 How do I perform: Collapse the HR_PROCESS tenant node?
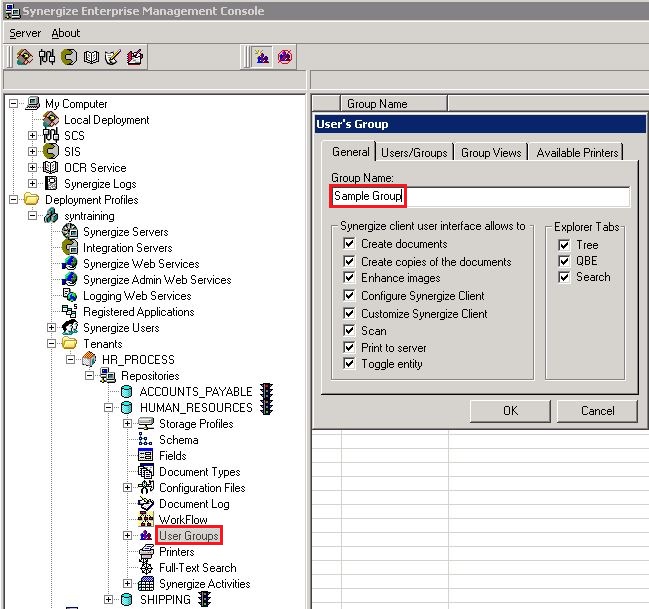coord(70,359)
